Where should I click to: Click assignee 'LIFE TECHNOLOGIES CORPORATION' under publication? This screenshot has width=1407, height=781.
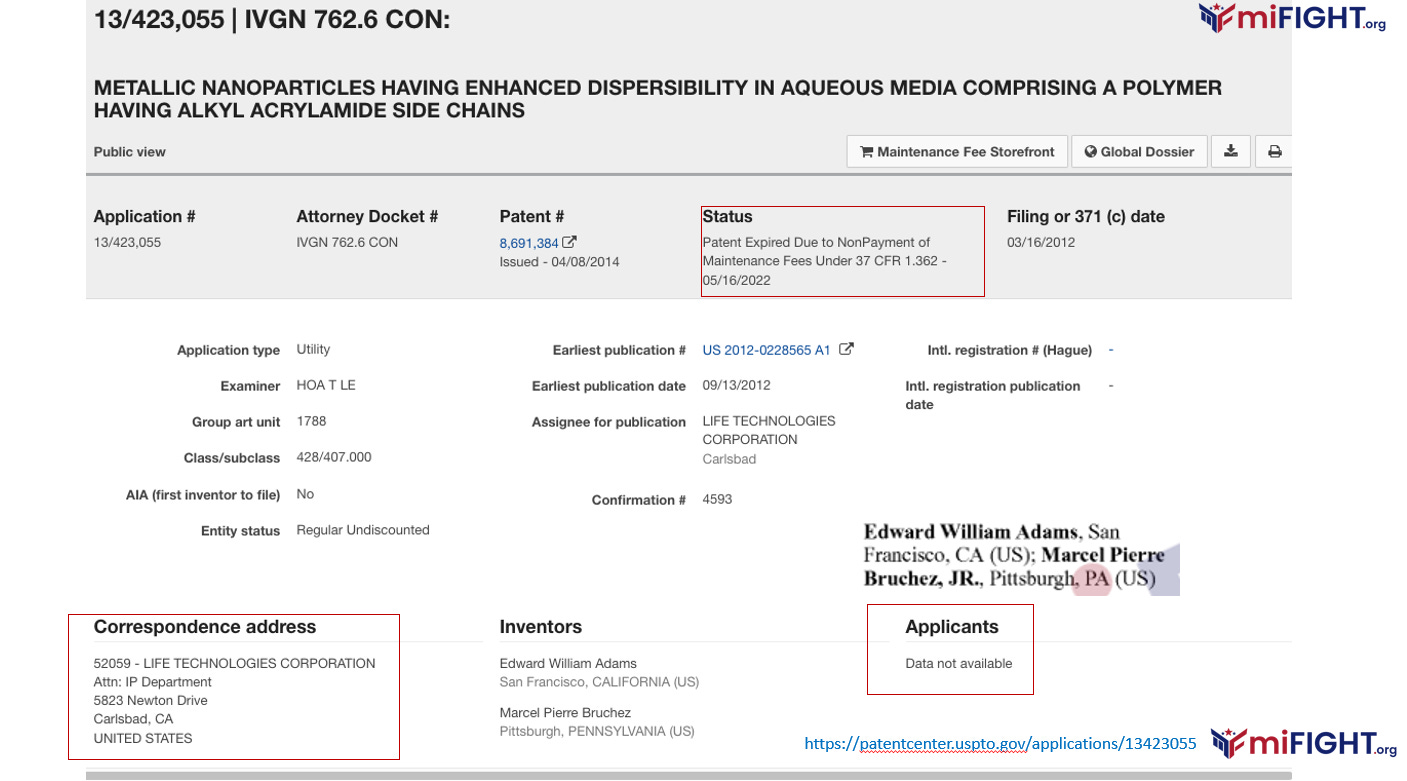[769, 430]
